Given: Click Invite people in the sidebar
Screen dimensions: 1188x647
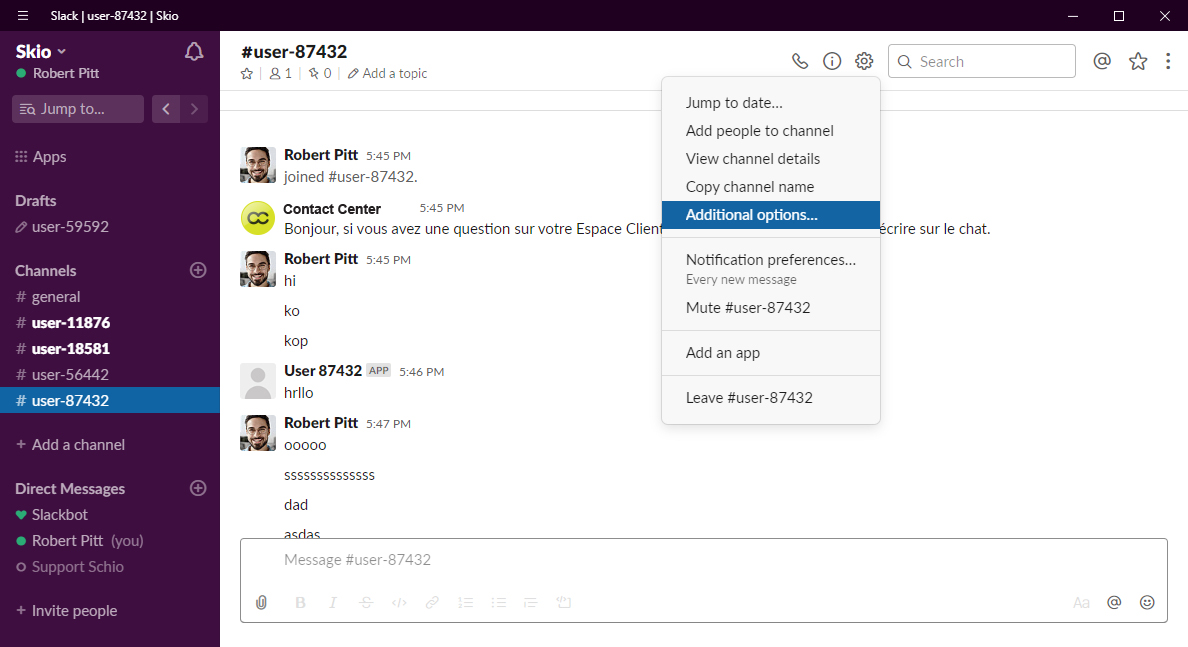Looking at the screenshot, I should coord(67,611).
